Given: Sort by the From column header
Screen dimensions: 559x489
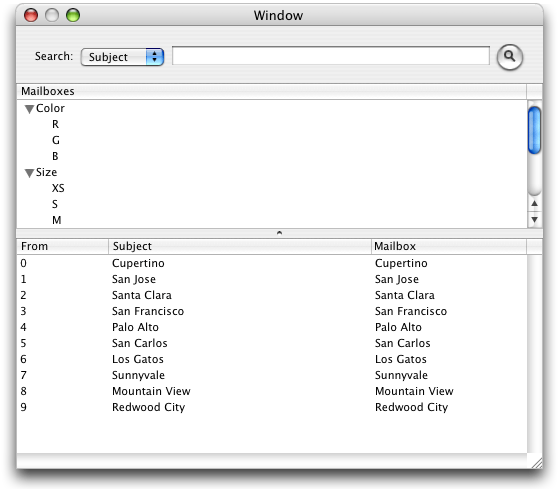Looking at the screenshot, I should pos(63,246).
